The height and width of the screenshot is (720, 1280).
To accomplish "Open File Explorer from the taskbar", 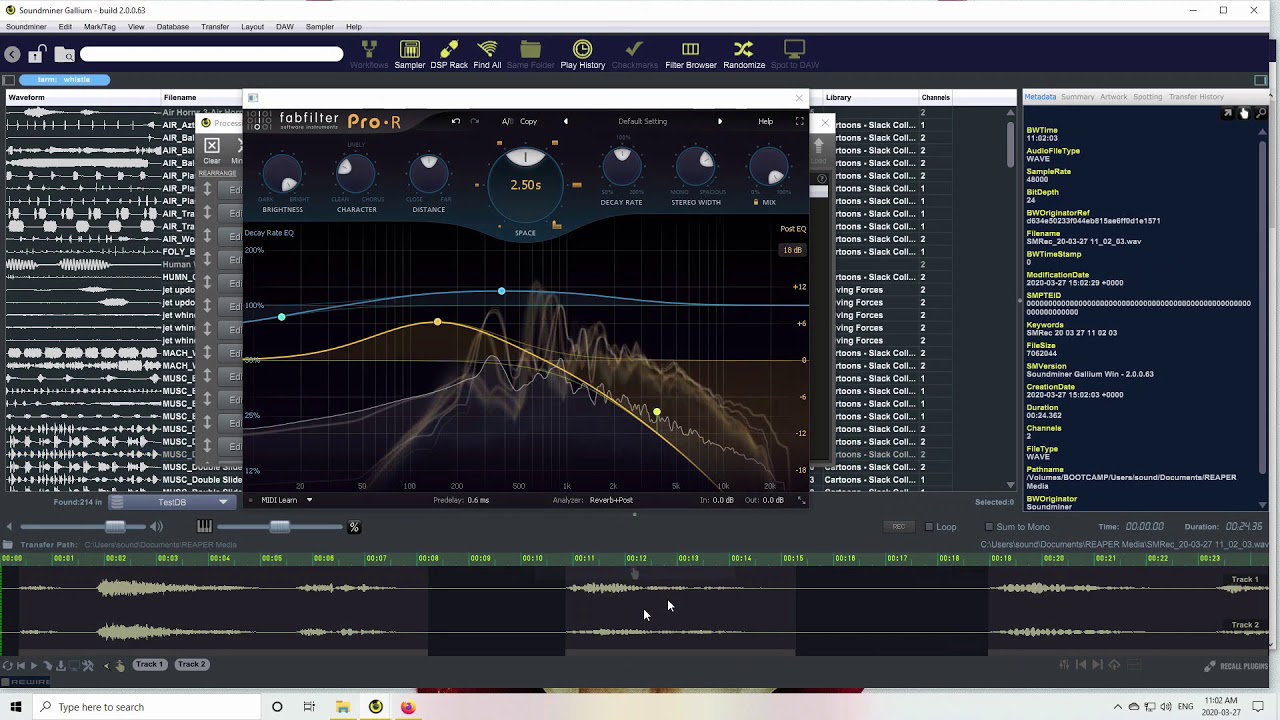I will coord(342,707).
